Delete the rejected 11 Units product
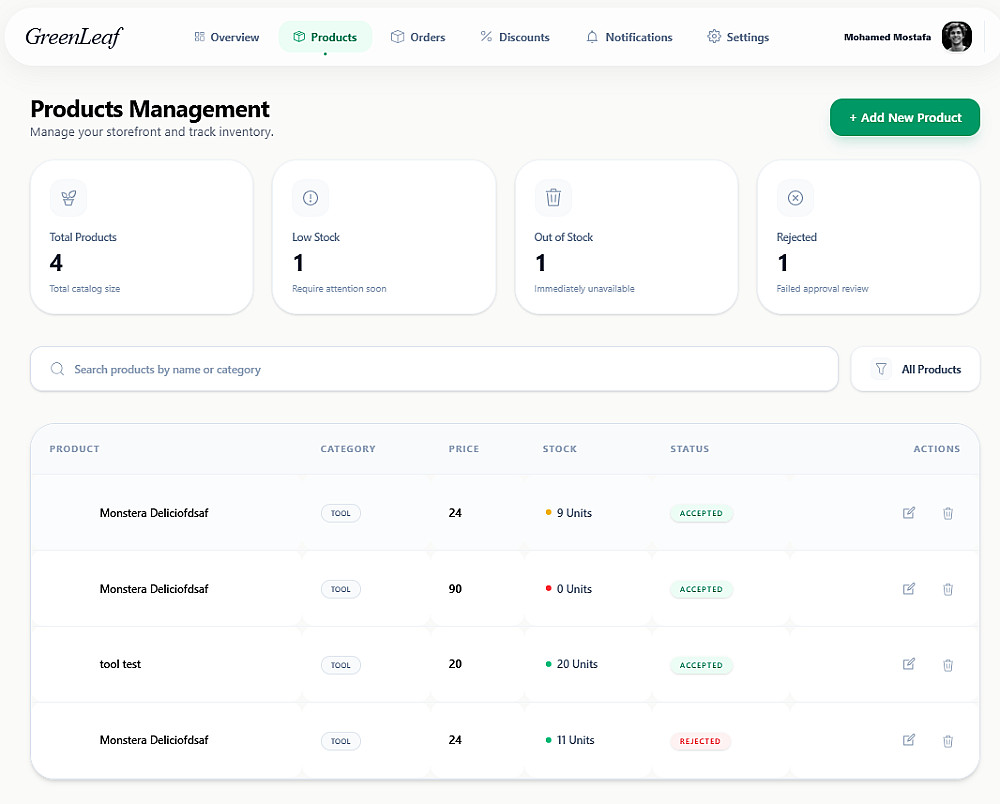The image size is (1000, 804). tap(948, 741)
